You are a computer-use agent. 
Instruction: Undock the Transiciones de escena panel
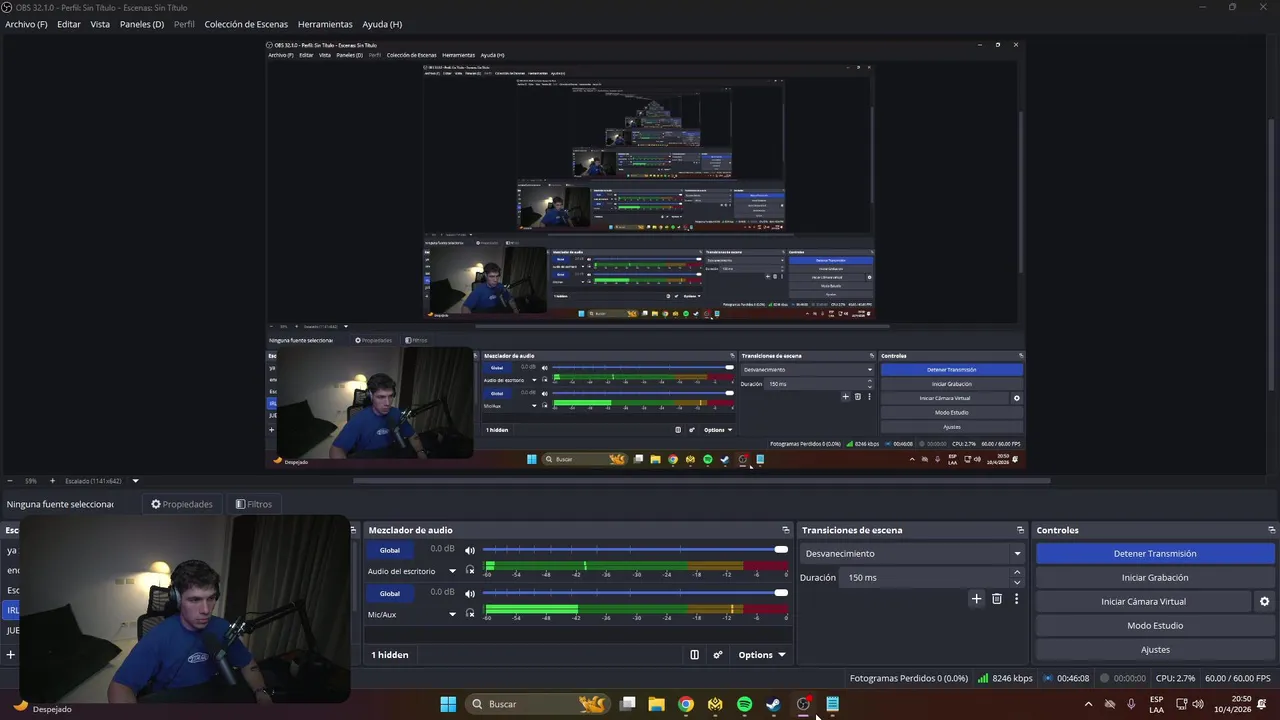click(x=1020, y=530)
